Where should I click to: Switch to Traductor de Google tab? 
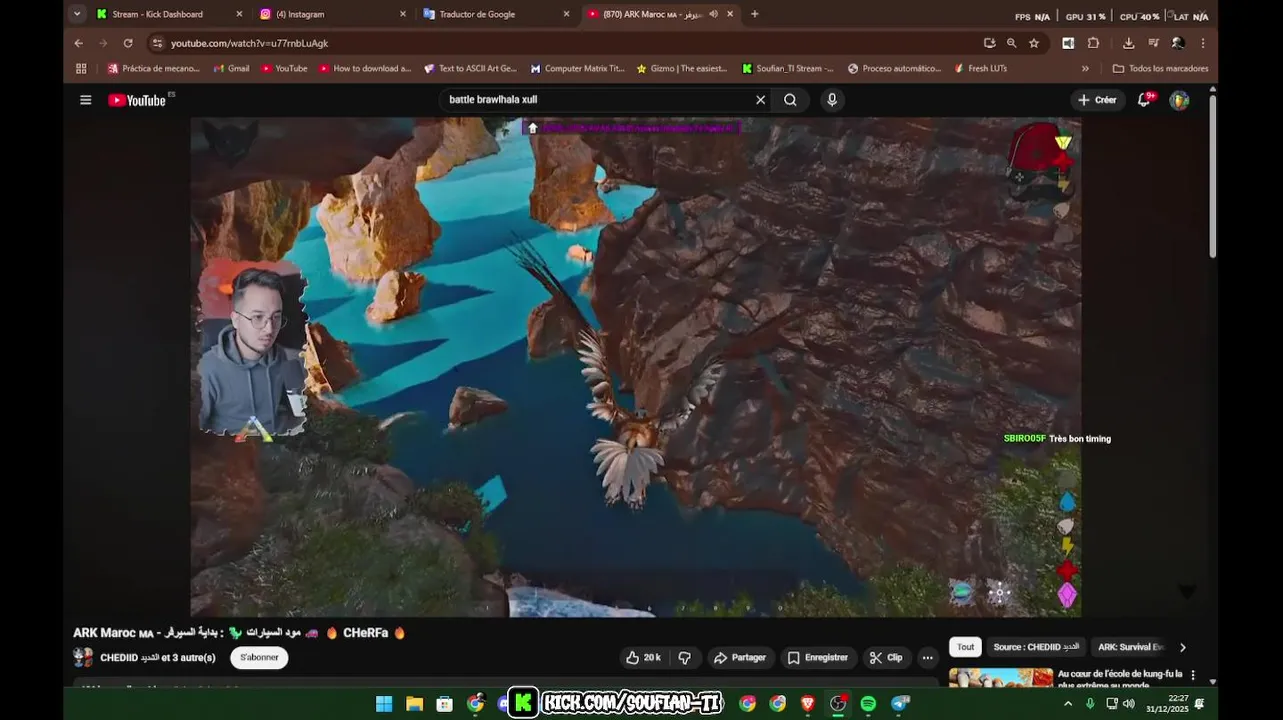point(494,14)
